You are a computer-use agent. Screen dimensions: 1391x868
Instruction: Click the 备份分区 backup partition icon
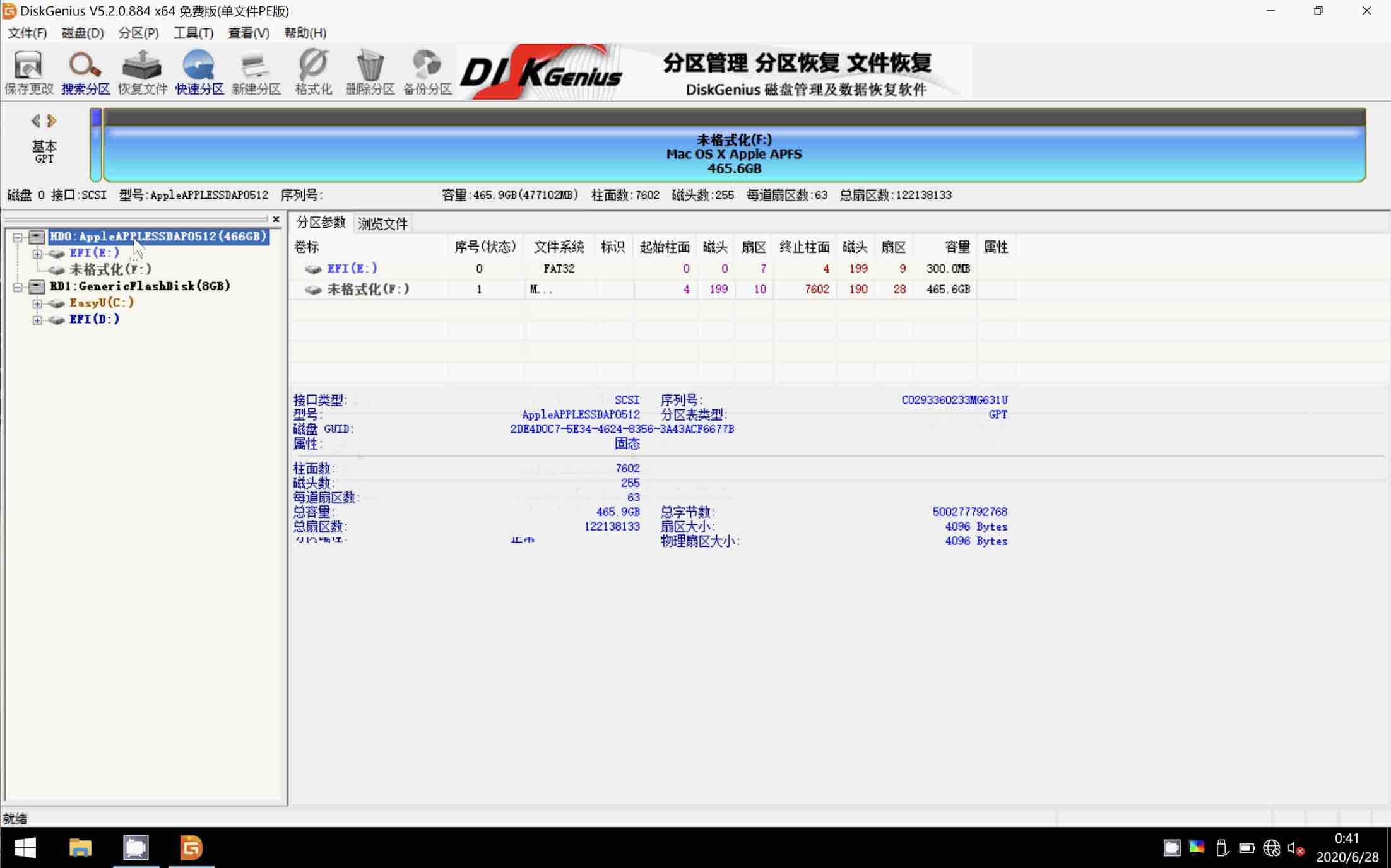click(x=427, y=72)
